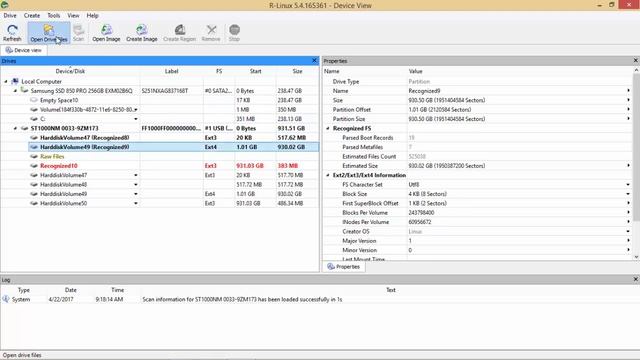
Task: Click the Create Image toolbar icon
Action: coord(142,33)
